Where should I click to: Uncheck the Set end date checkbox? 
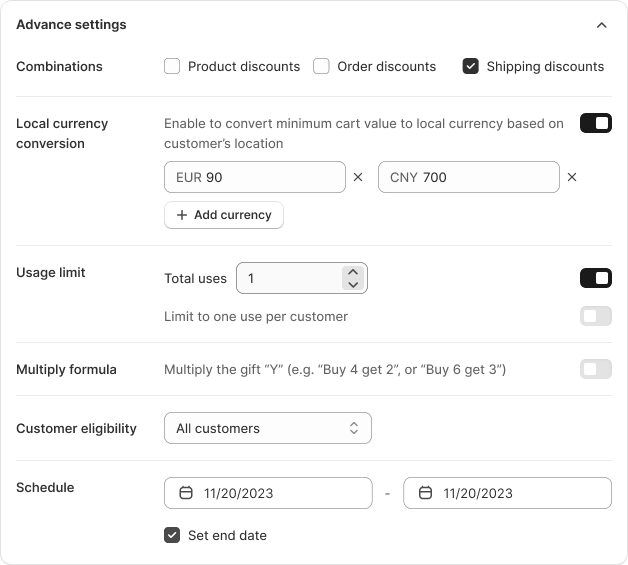172,535
